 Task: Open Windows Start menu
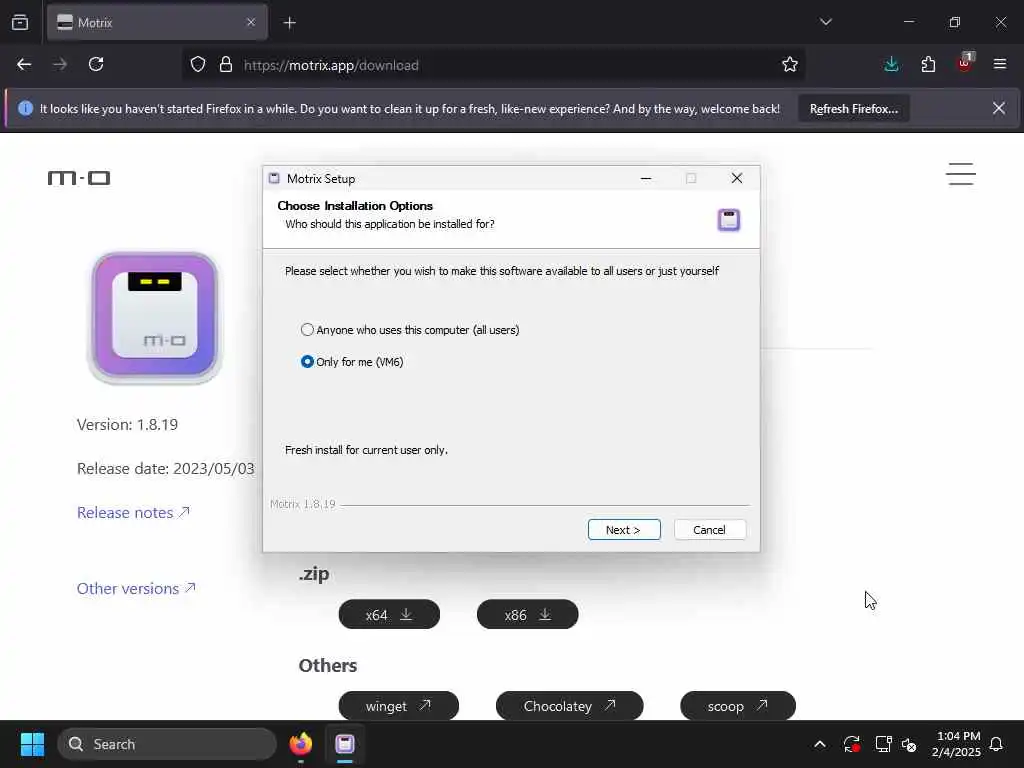[x=32, y=744]
